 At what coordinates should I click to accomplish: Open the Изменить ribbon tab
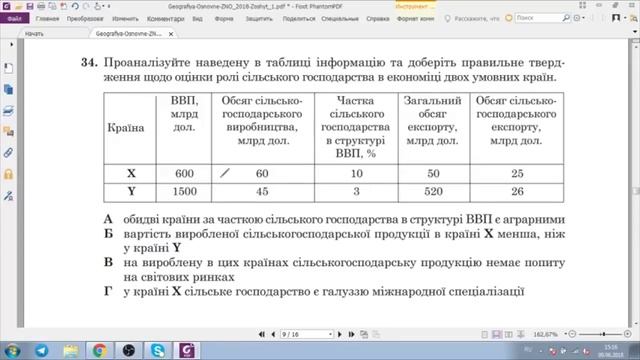click(125, 19)
